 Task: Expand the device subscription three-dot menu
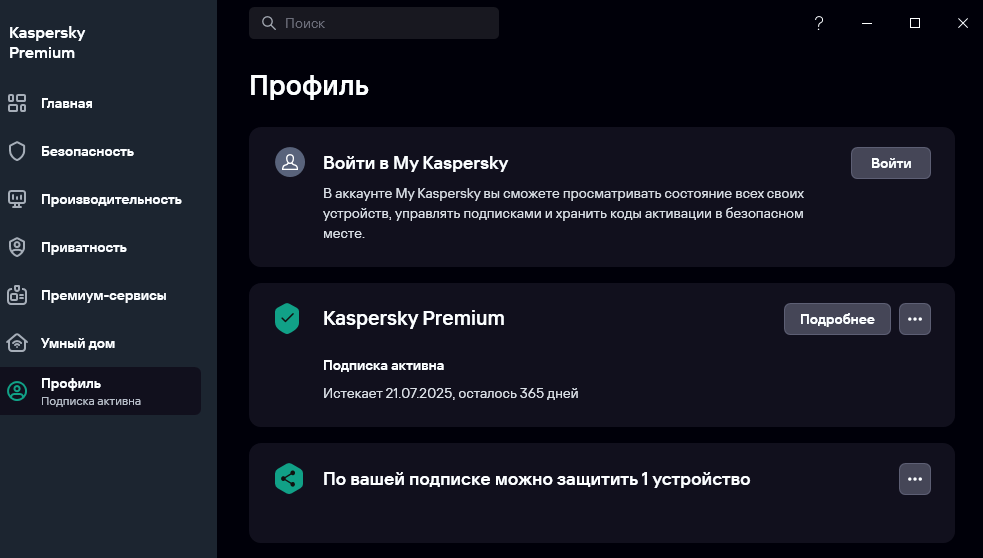pyautogui.click(x=915, y=479)
